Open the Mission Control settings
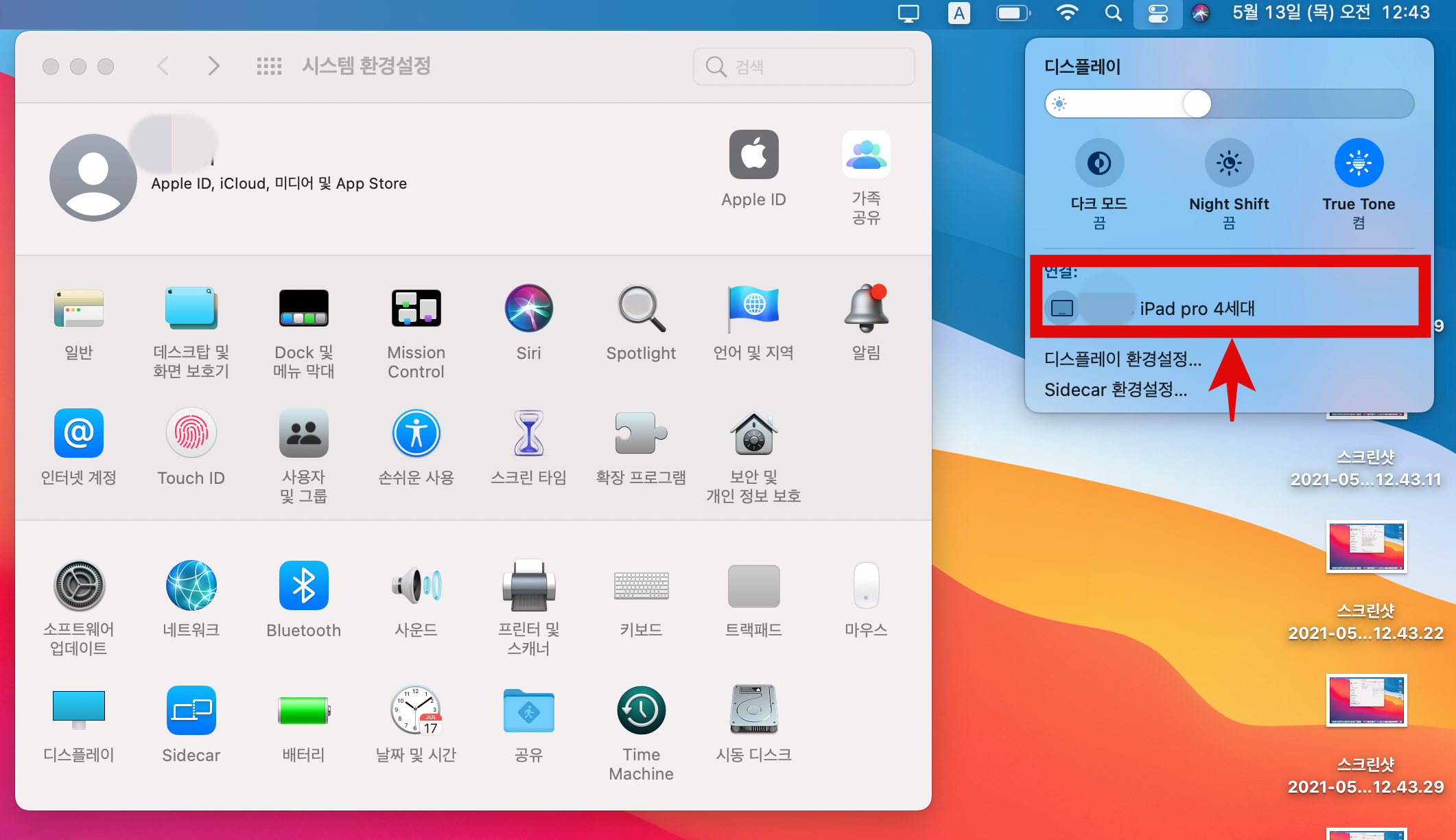1456x840 pixels. pos(416,308)
